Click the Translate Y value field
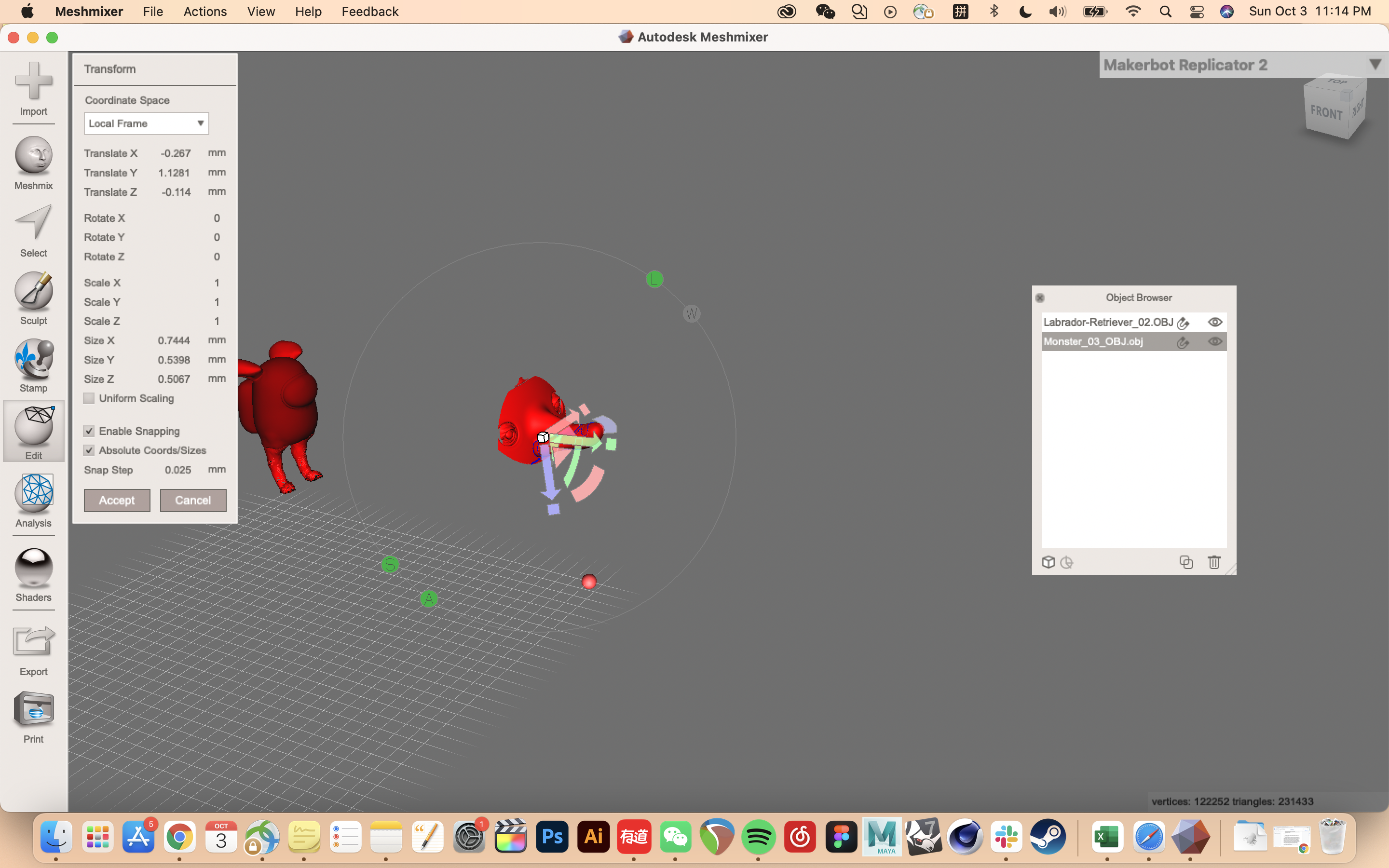Viewport: 1389px width, 868px height. [x=174, y=173]
